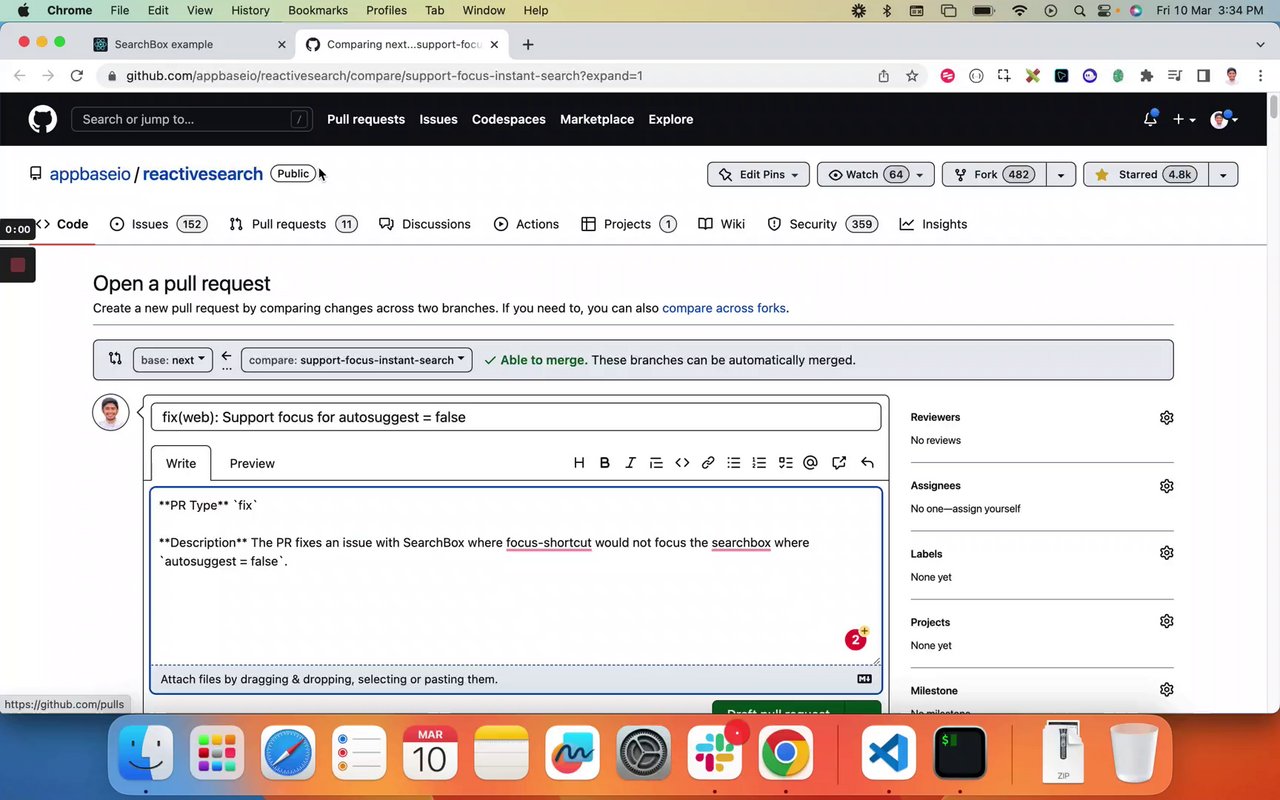The height and width of the screenshot is (800, 1280).
Task: Open the notifications bell
Action: pyautogui.click(x=1150, y=119)
